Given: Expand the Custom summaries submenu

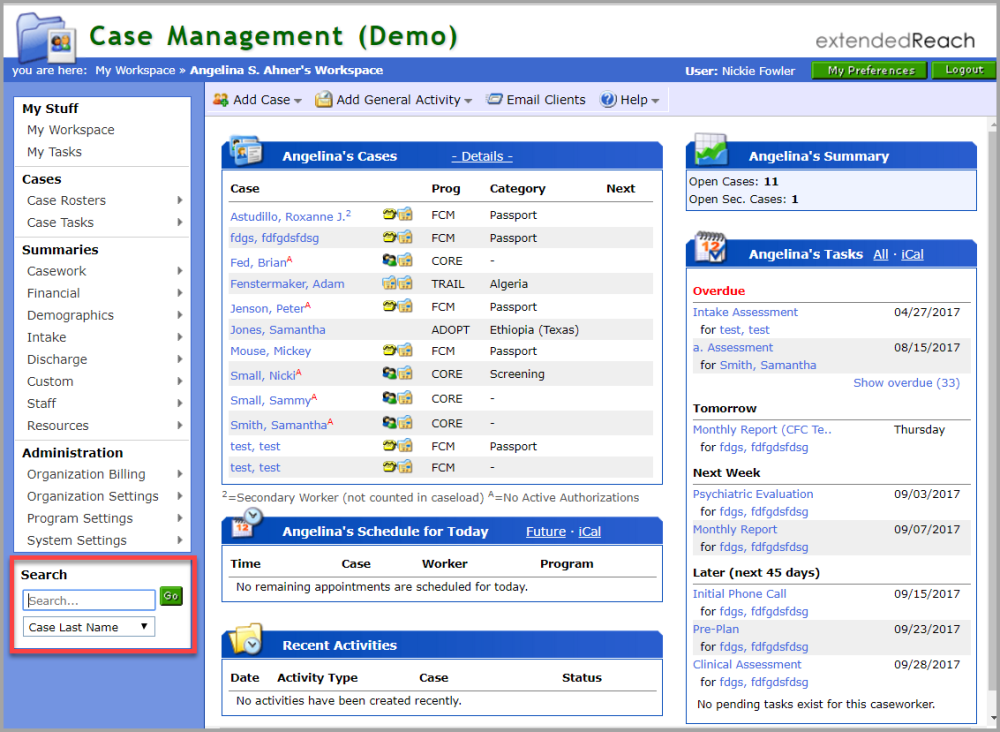Looking at the screenshot, I should (x=180, y=381).
